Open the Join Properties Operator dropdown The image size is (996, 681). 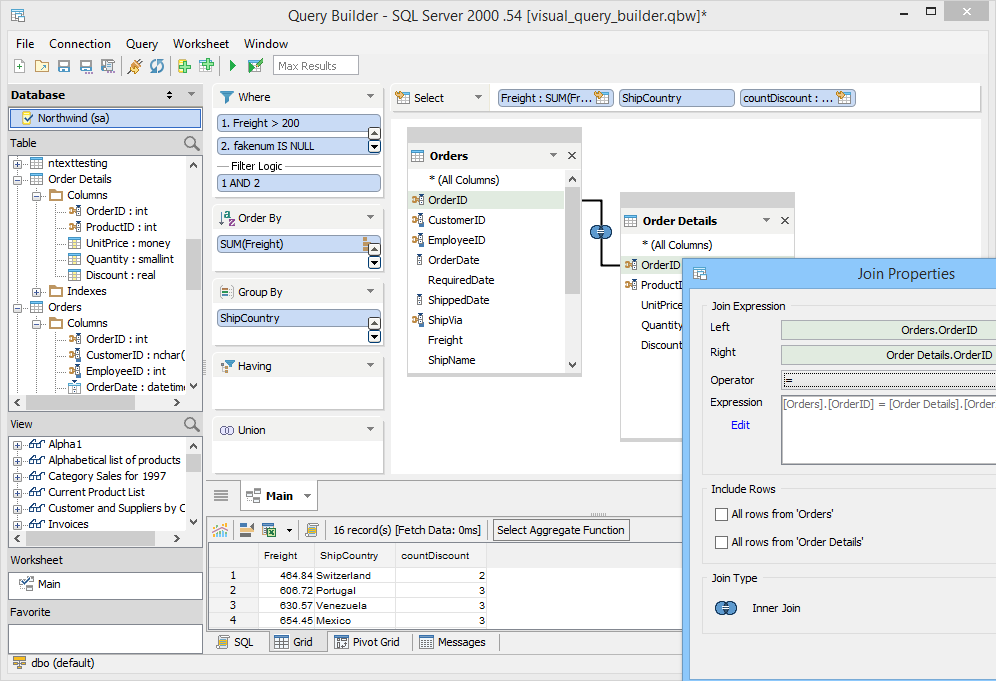pos(888,380)
